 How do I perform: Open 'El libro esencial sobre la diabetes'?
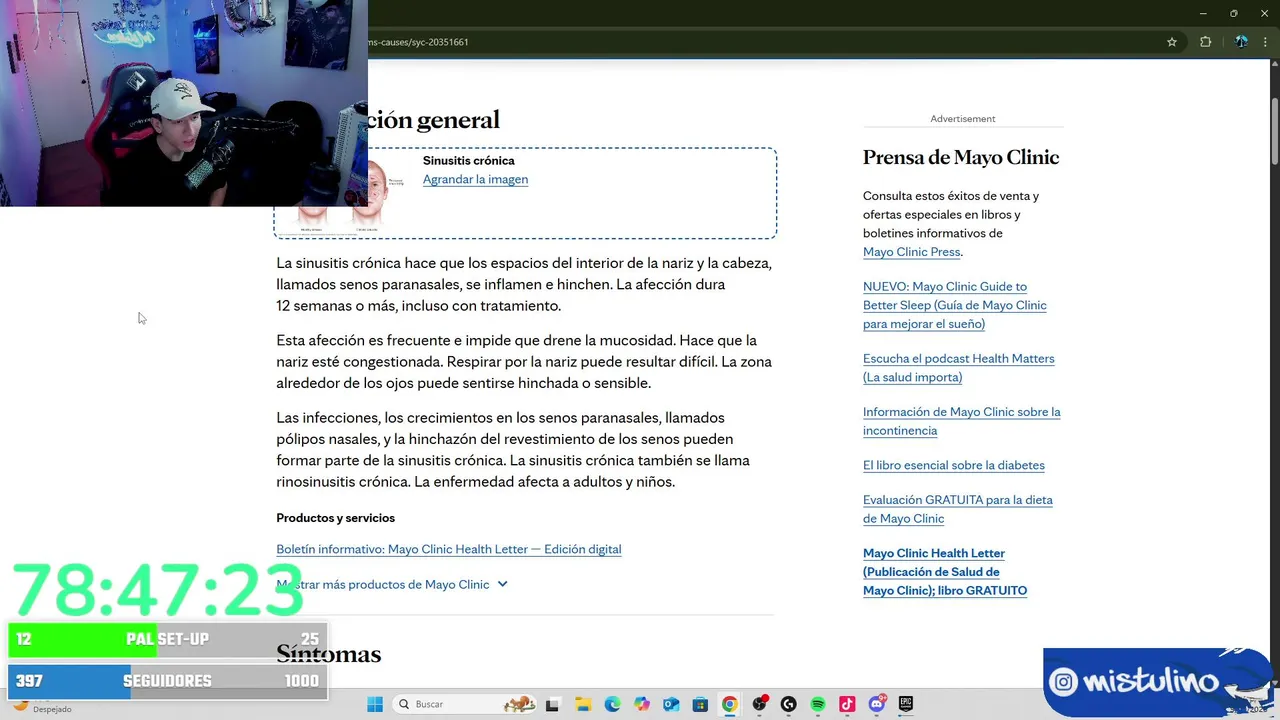(953, 465)
